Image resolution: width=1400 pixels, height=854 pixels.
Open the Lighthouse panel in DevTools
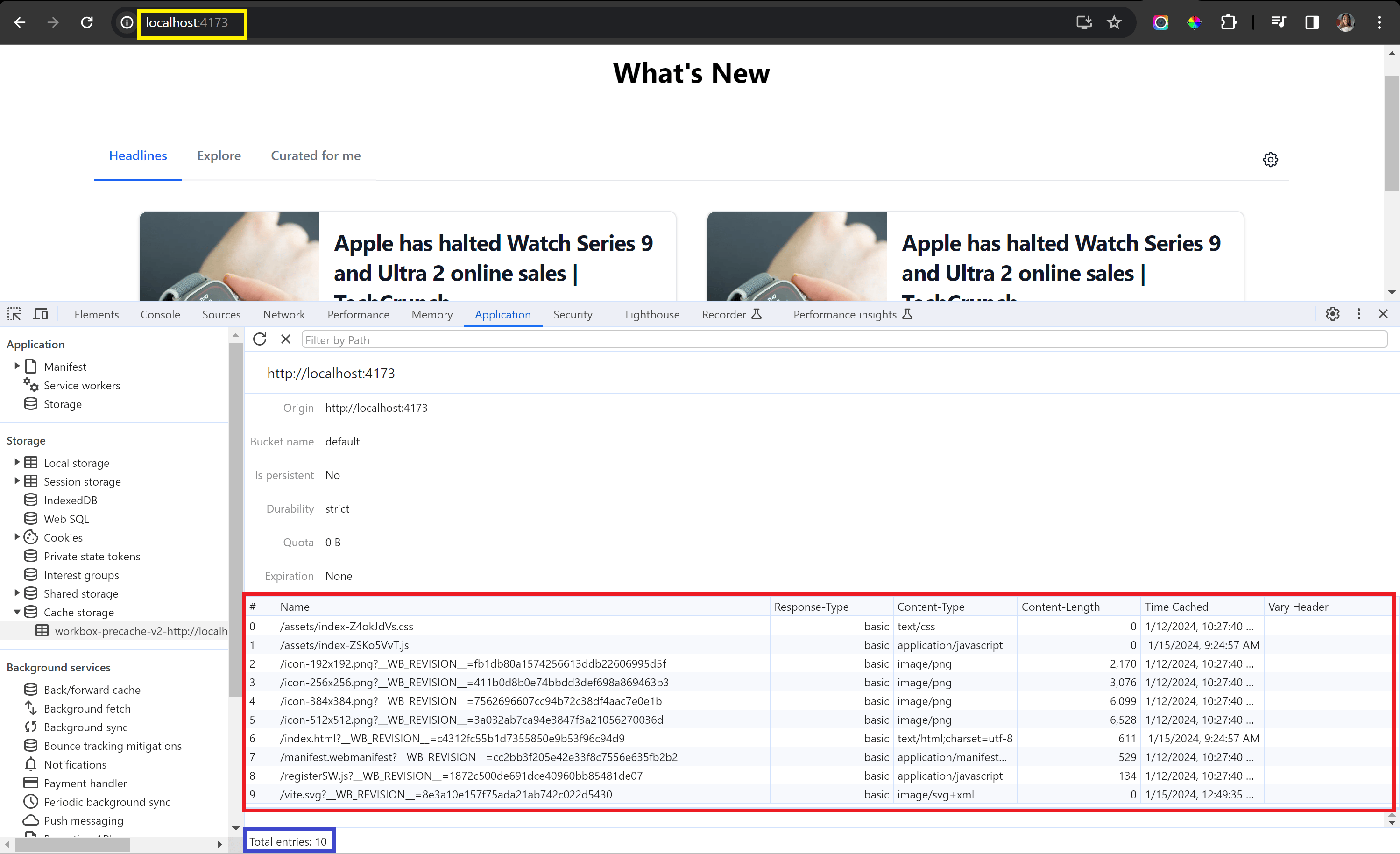pyautogui.click(x=652, y=315)
